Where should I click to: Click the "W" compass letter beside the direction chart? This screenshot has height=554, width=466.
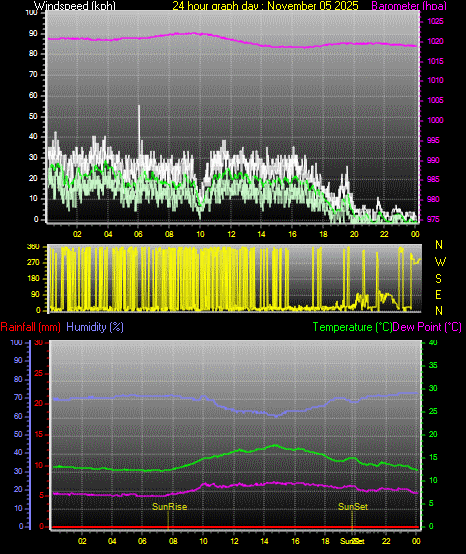pyautogui.click(x=440, y=262)
